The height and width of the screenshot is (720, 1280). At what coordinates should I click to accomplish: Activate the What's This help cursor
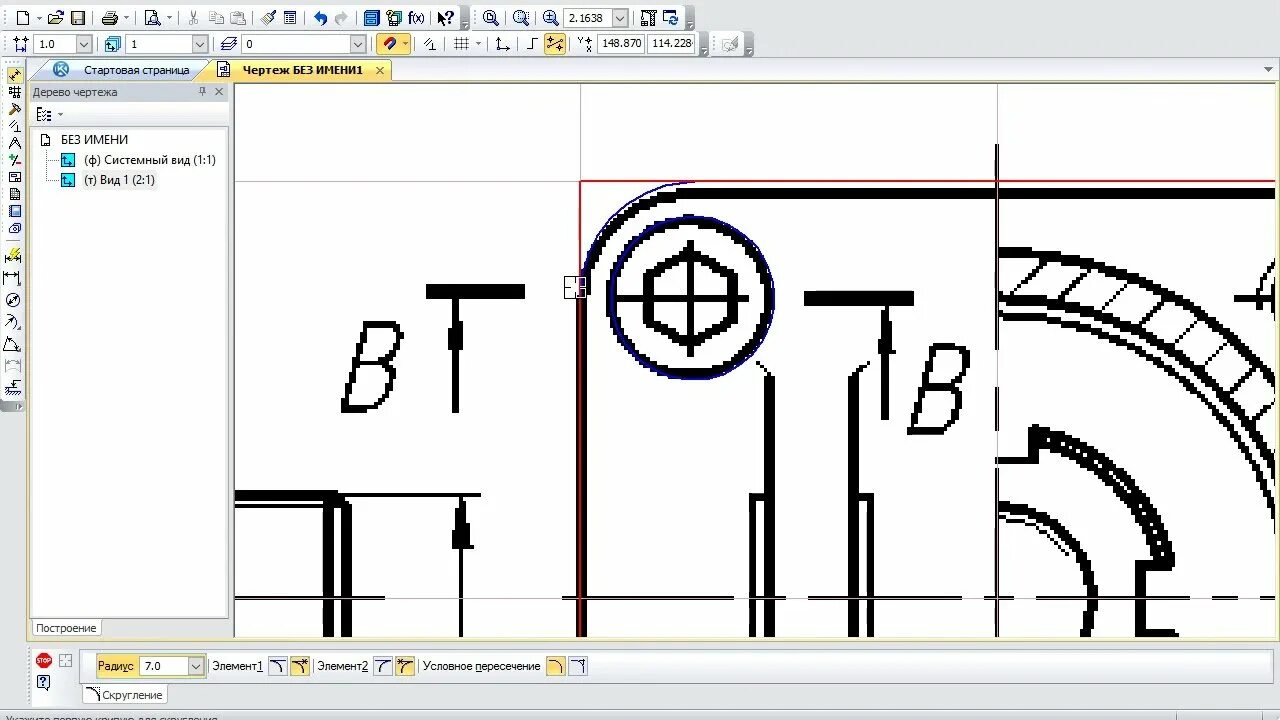pos(446,18)
